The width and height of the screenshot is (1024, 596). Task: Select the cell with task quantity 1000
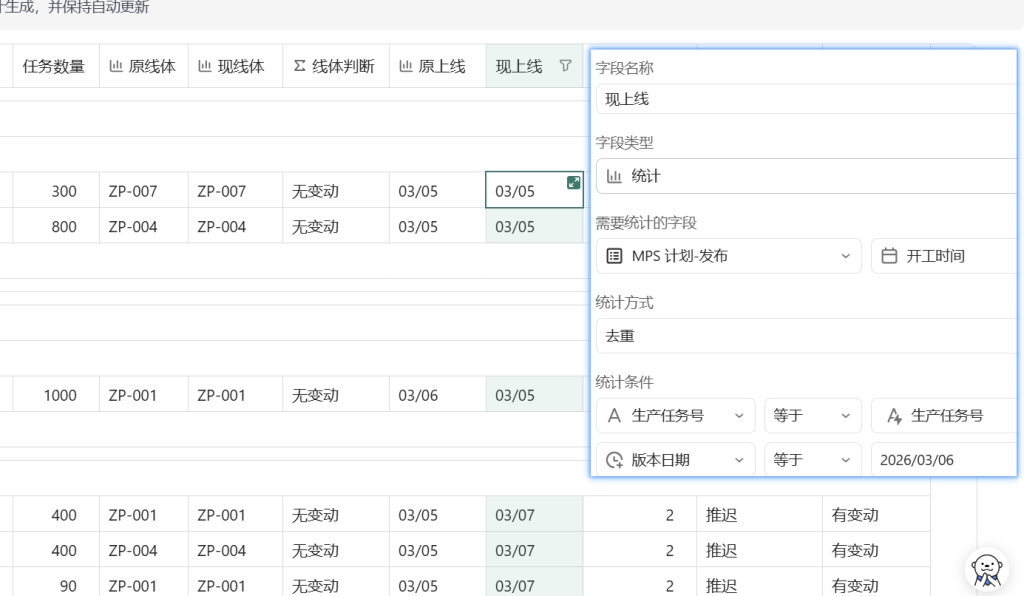(56, 394)
